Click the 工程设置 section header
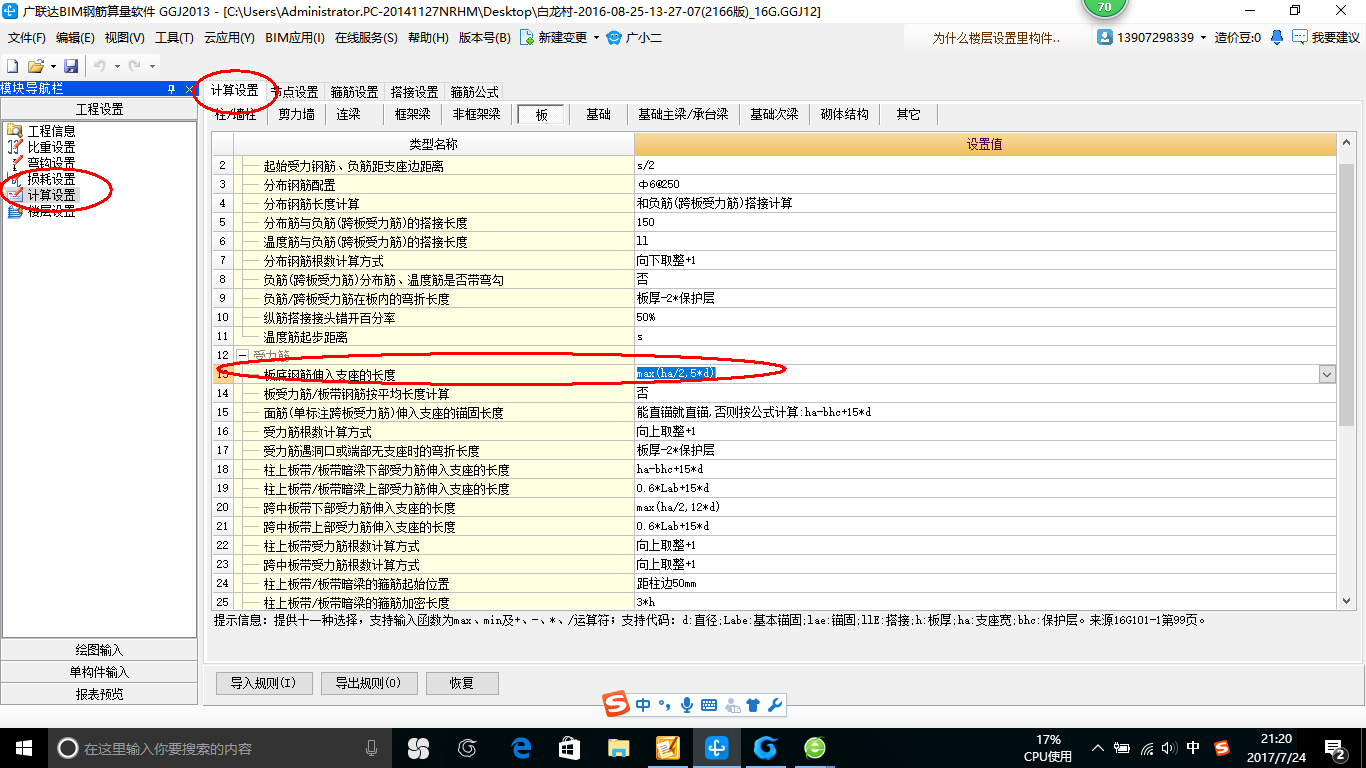Viewport: 1366px width, 768px height. (100, 109)
